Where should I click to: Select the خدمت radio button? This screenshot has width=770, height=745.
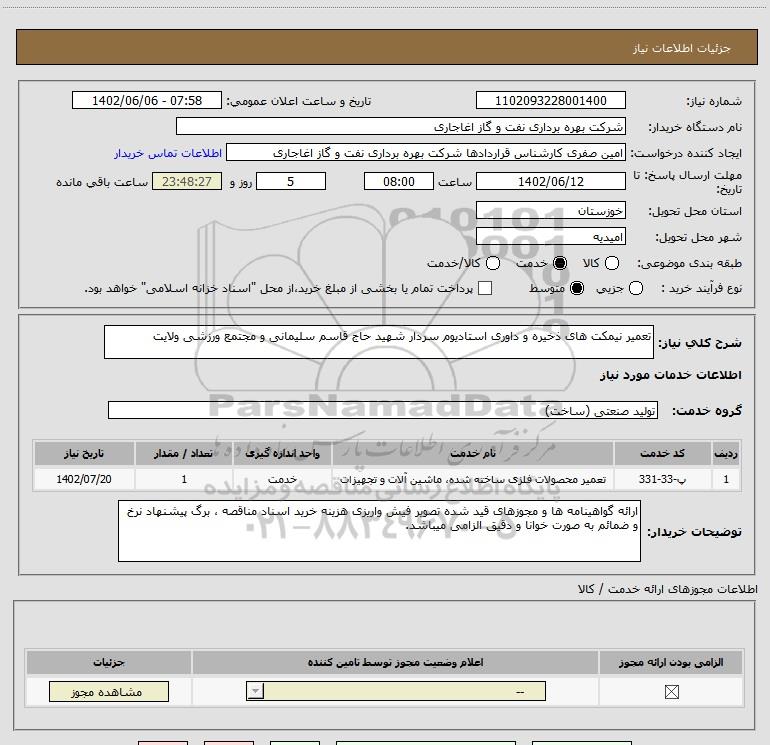point(560,263)
